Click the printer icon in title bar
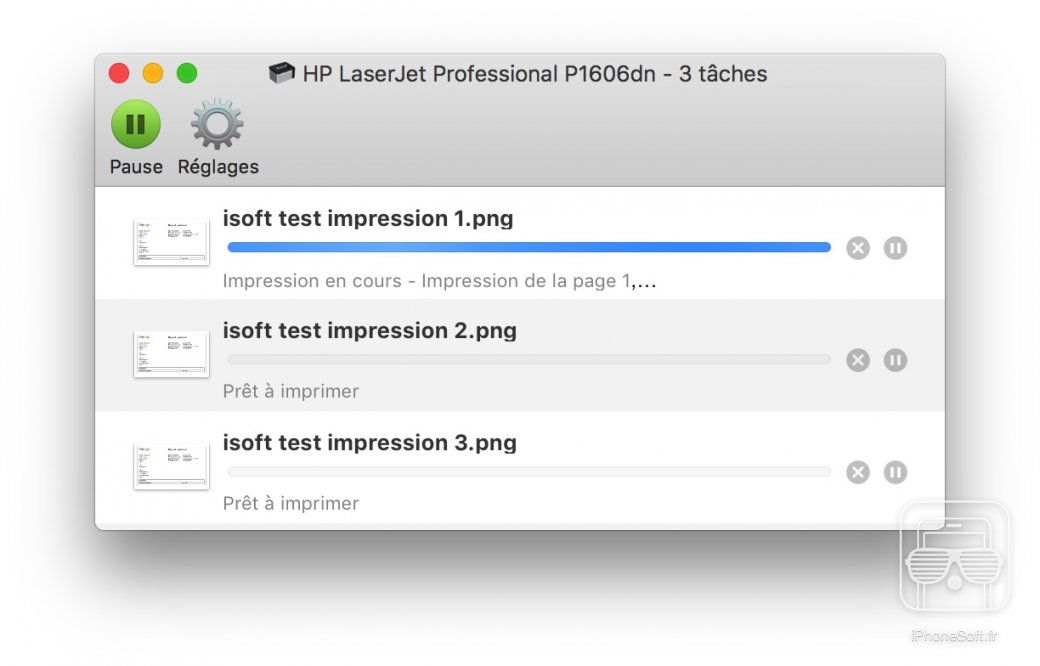 [x=282, y=73]
